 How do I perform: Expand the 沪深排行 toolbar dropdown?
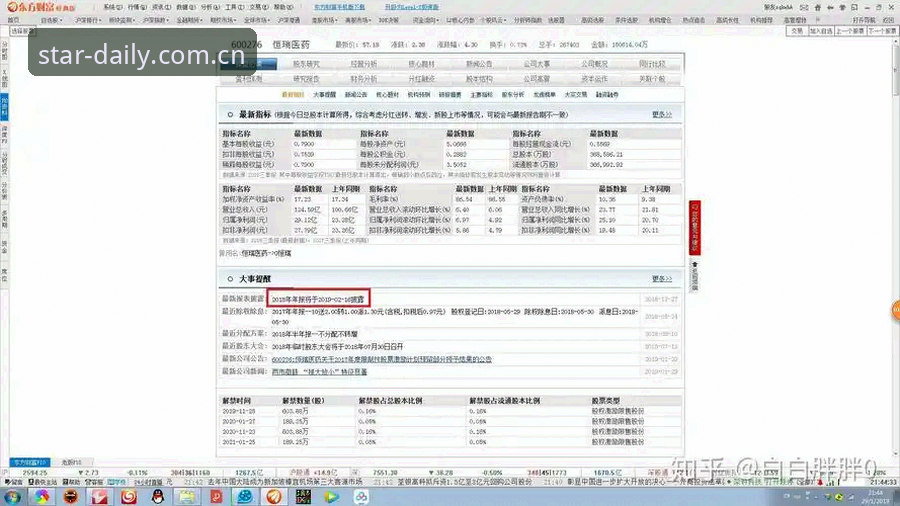[x=88, y=20]
